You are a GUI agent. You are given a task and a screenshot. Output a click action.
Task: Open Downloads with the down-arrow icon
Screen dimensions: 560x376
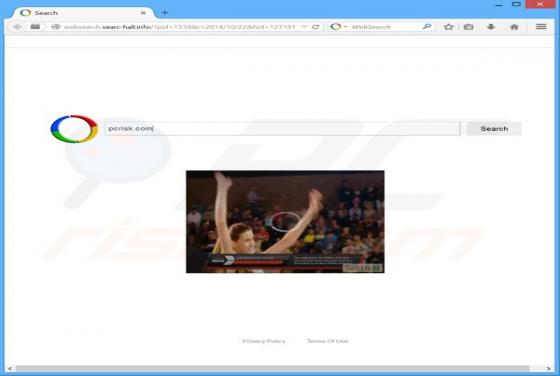pos(491,27)
